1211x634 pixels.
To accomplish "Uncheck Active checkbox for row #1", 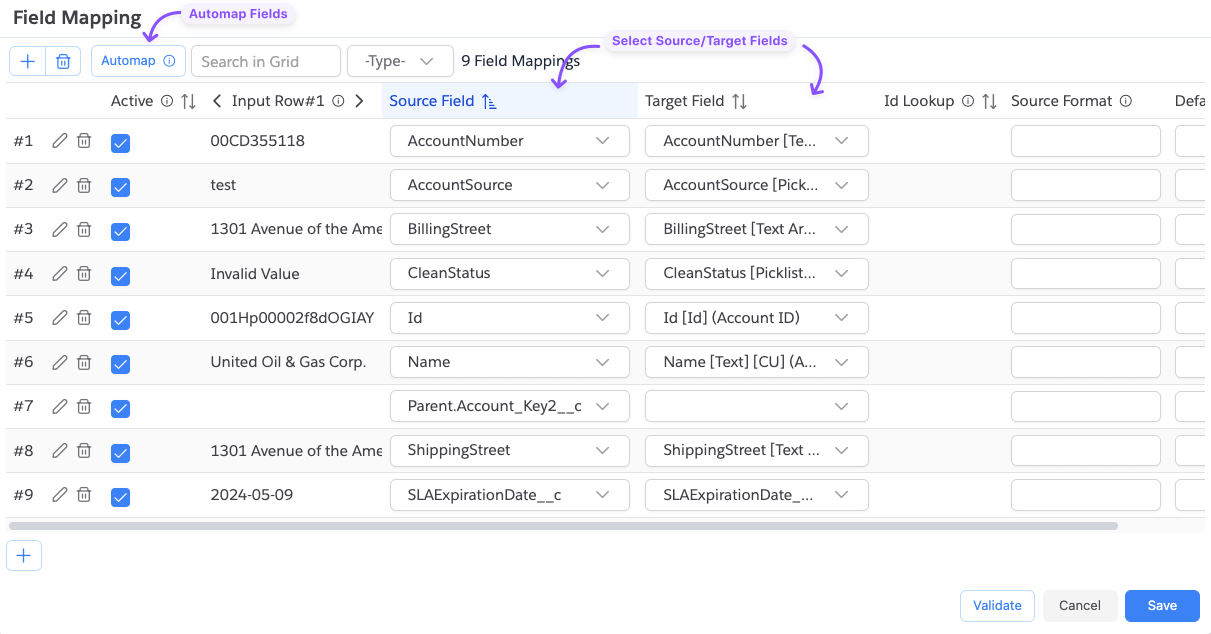I will pos(121,143).
